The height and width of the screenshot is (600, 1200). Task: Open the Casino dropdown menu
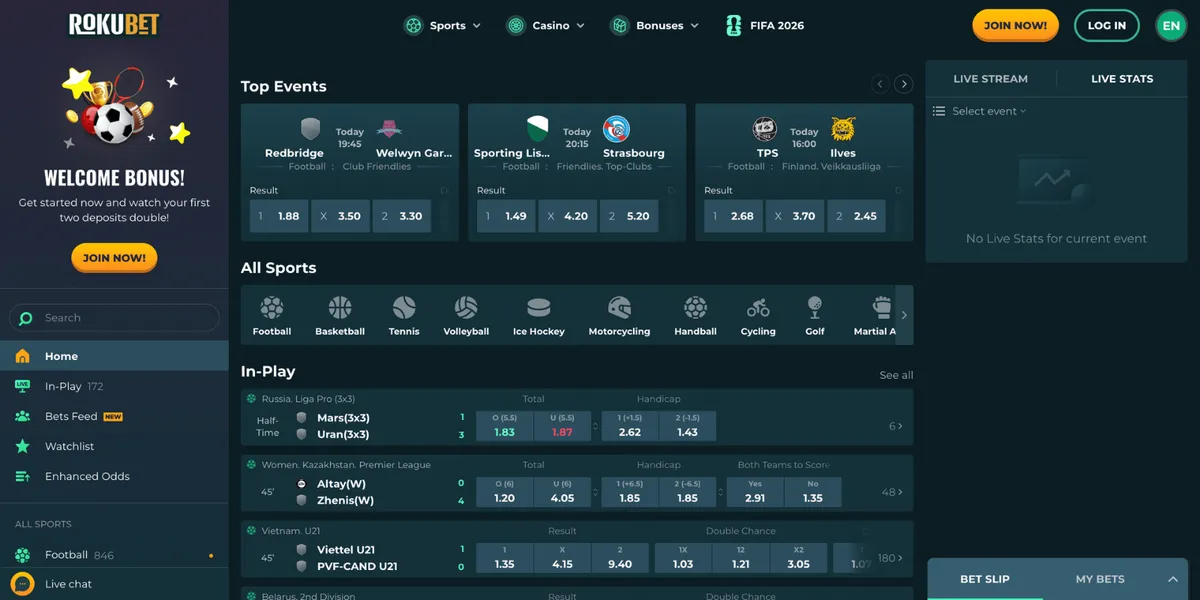click(x=545, y=25)
